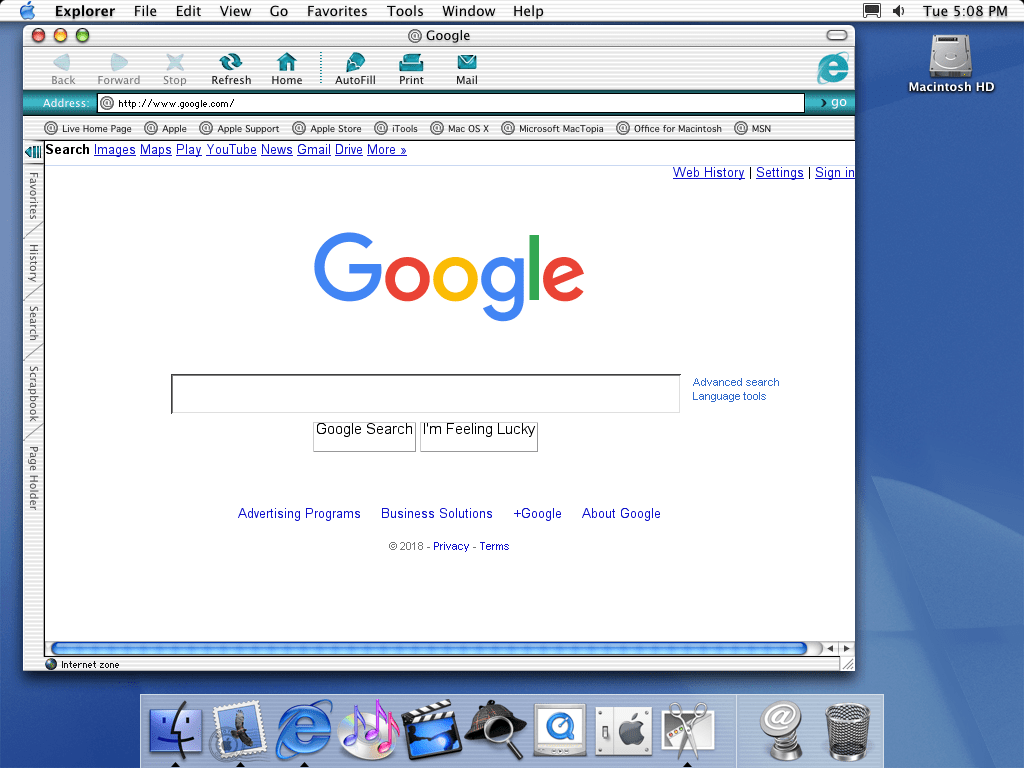The image size is (1024, 768).
Task: Click the volume icon in menu bar
Action: tap(899, 11)
